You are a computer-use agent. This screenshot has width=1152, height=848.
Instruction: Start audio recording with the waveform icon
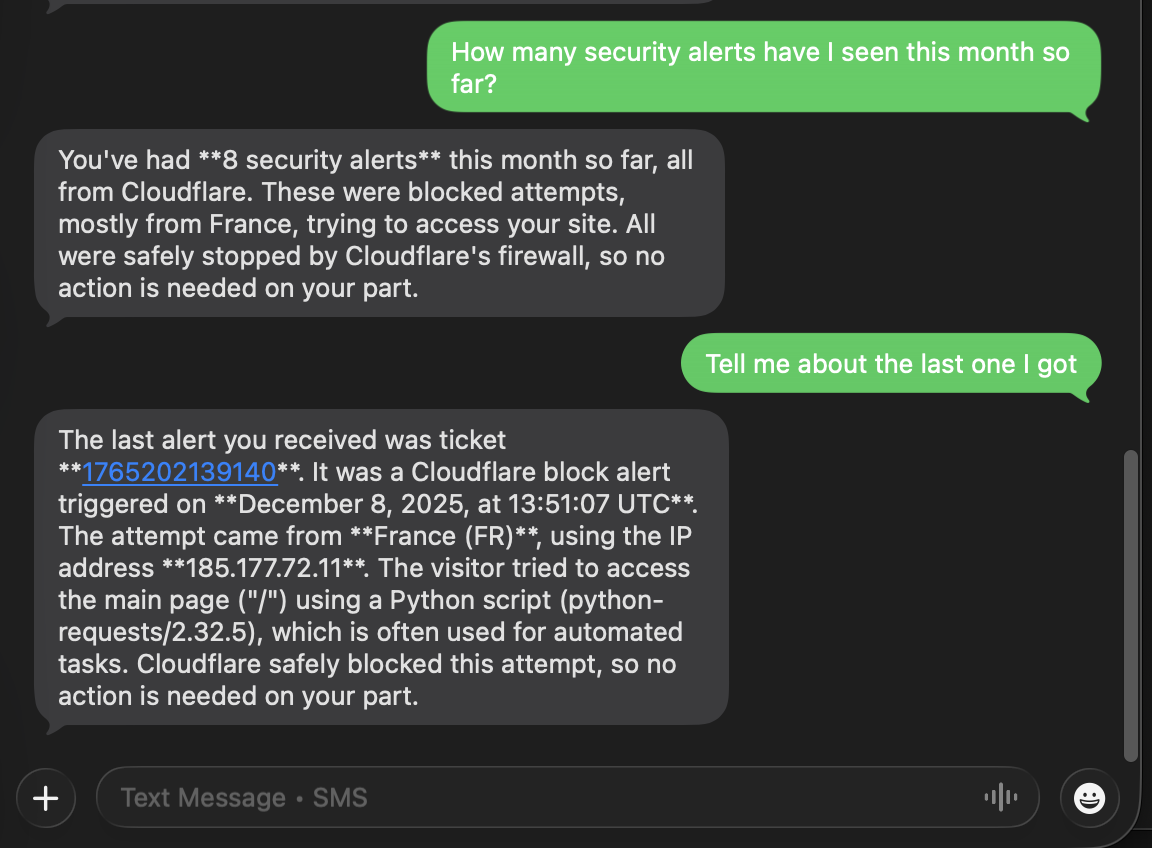point(1000,797)
